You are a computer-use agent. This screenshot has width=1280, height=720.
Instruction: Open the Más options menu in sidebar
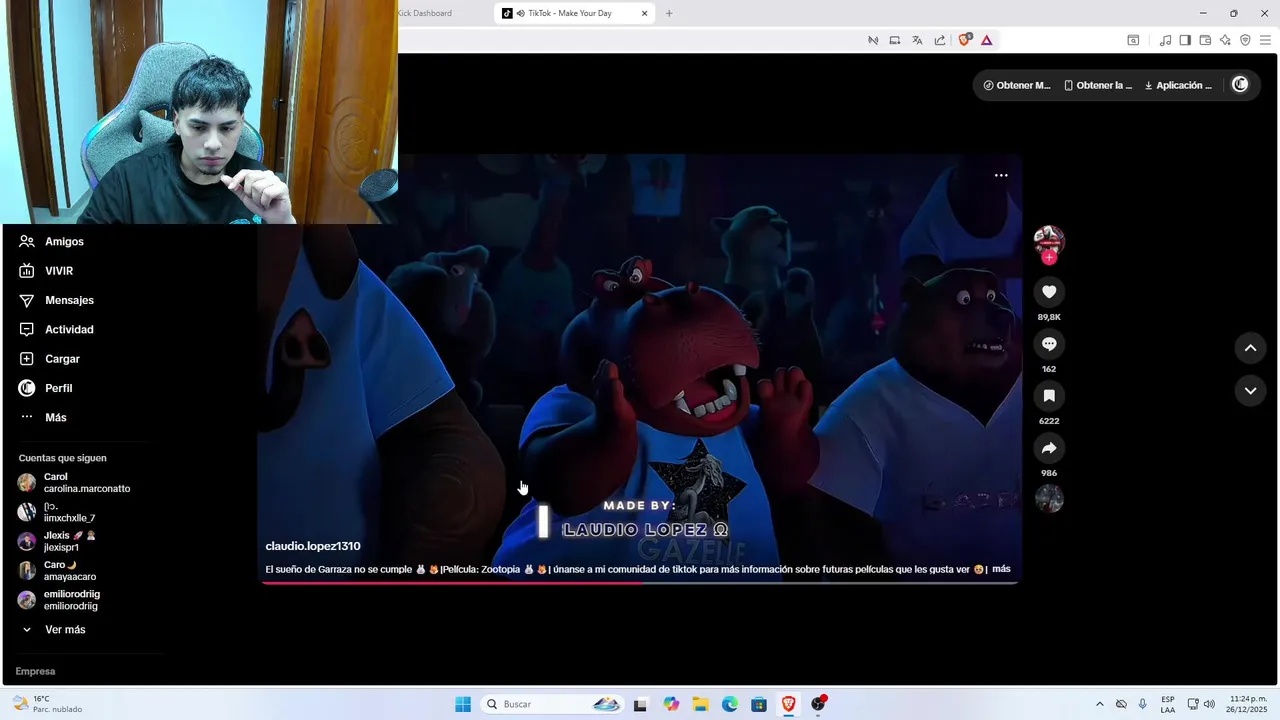(42, 417)
